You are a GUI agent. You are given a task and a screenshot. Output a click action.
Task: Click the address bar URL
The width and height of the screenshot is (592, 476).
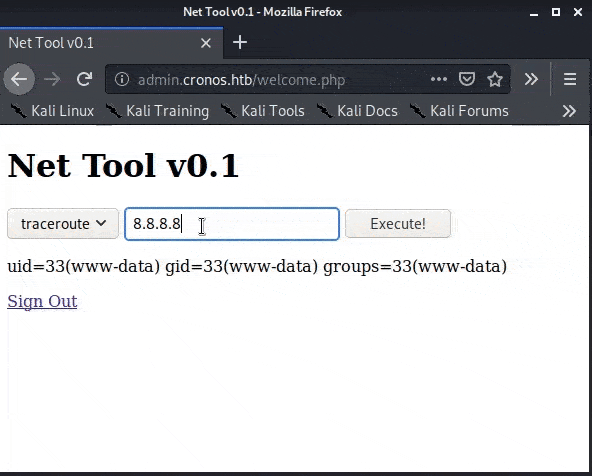tap(242, 80)
